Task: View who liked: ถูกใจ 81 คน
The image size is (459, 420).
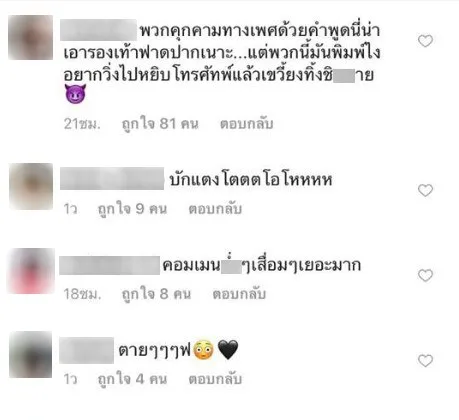Action: tap(160, 124)
